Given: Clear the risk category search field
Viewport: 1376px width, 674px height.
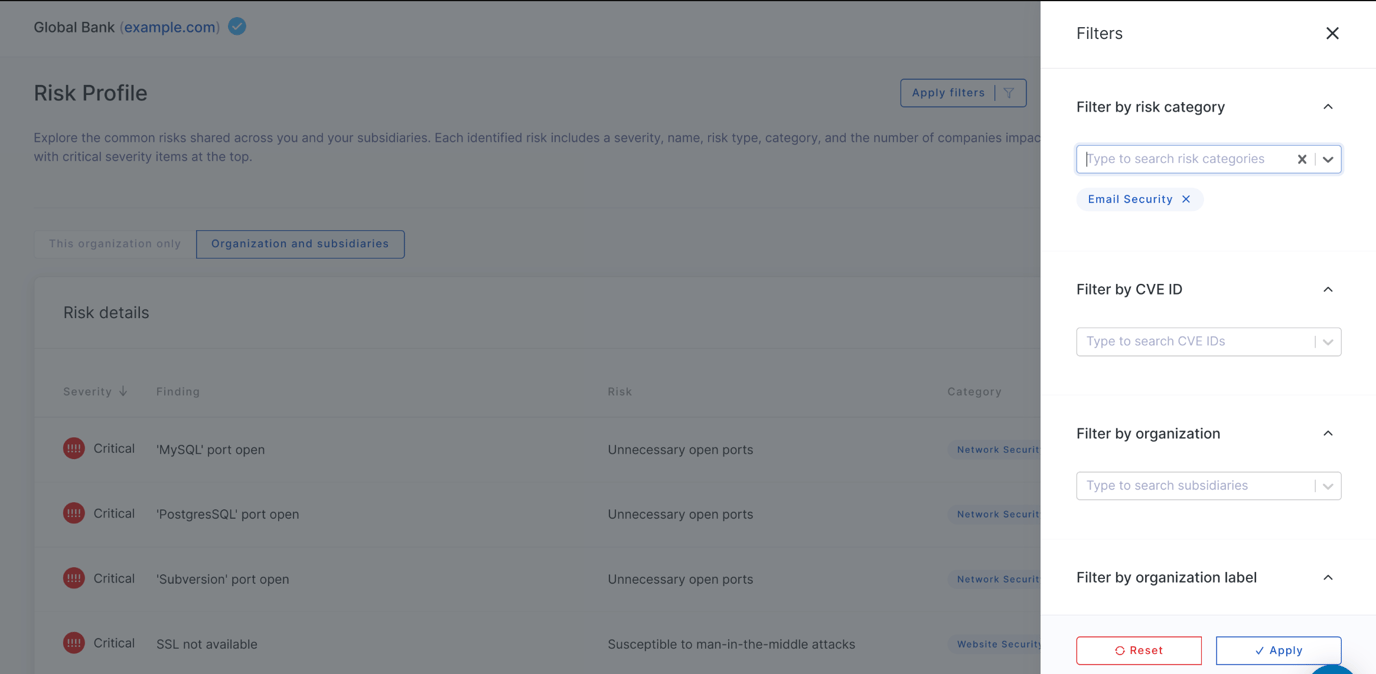Looking at the screenshot, I should (x=1301, y=159).
